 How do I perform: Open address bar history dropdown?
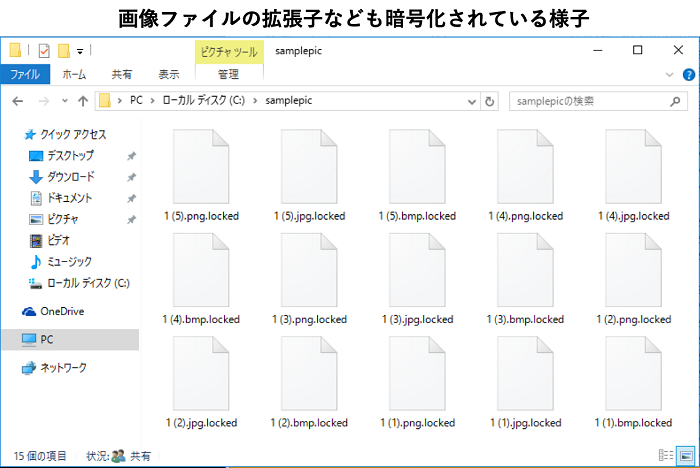pos(471,101)
